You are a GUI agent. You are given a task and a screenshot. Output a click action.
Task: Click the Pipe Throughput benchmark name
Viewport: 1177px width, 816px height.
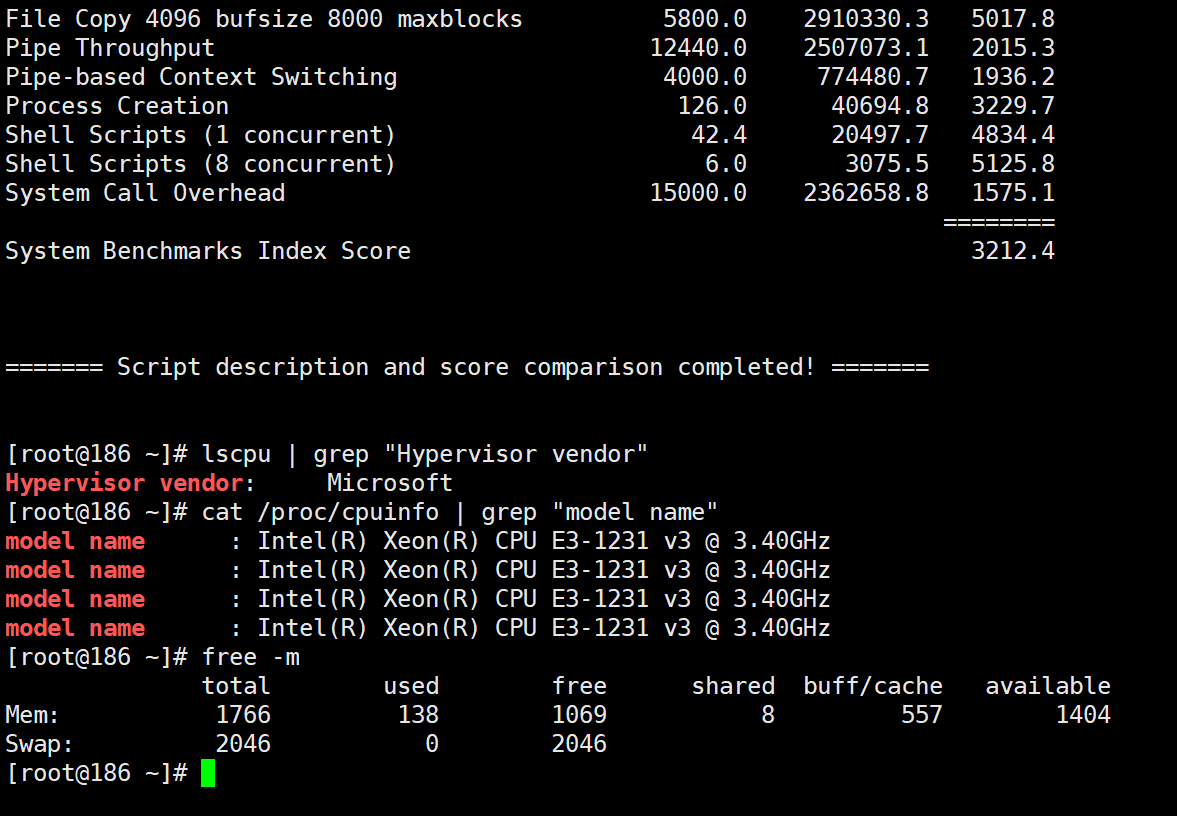pos(110,48)
